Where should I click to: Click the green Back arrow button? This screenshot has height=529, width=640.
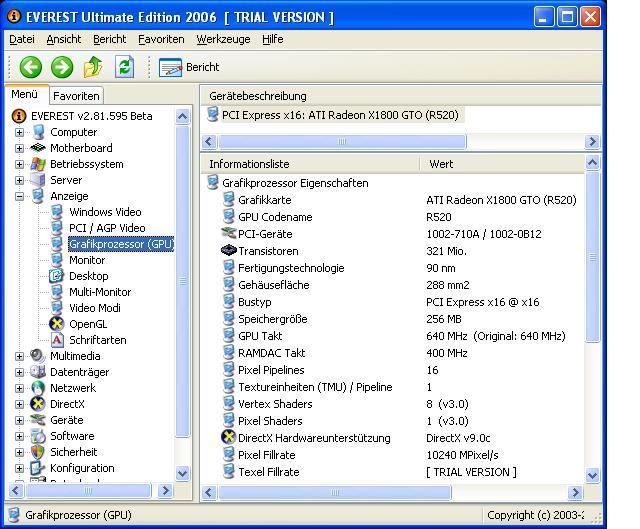coord(31,67)
